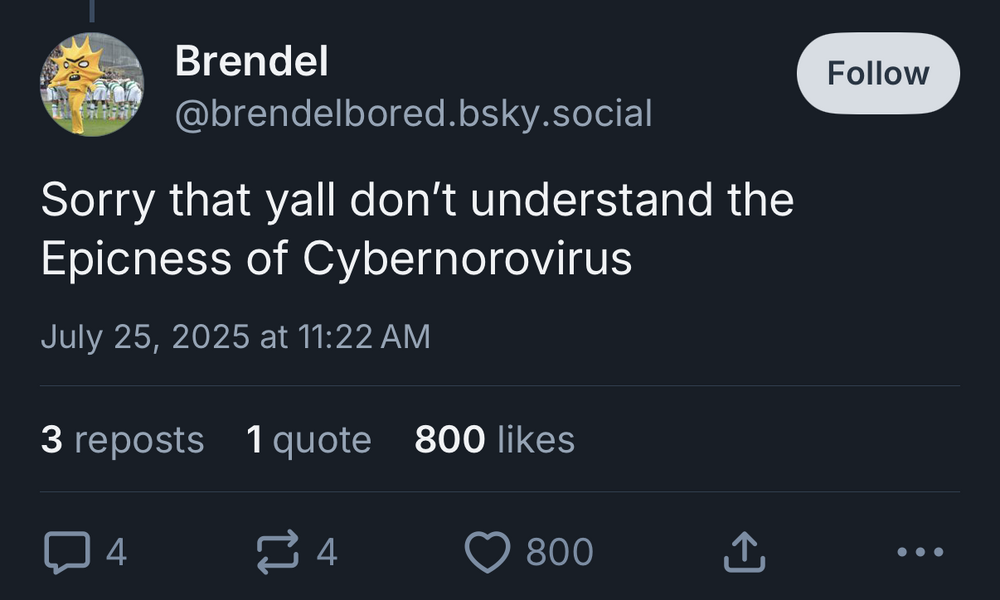Click the thread line above the avatar
1000x600 pixels.
pyautogui.click(x=92, y=10)
